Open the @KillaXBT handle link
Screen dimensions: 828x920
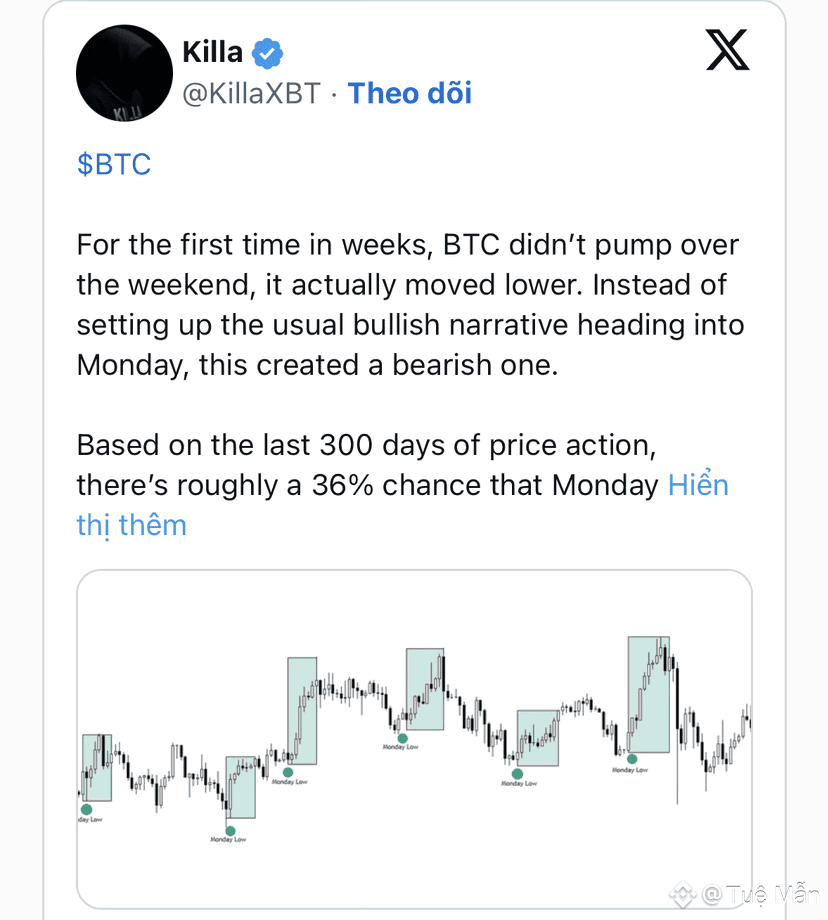250,94
